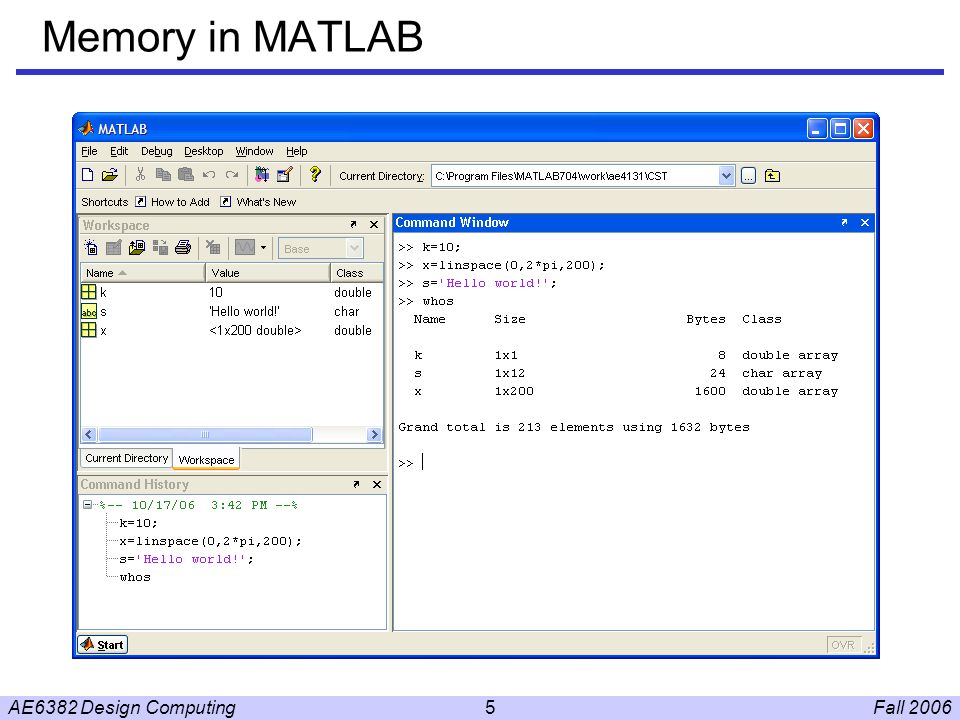Click the How to Add shortcut icon
Screen dimensions: 960x720
click(141, 201)
